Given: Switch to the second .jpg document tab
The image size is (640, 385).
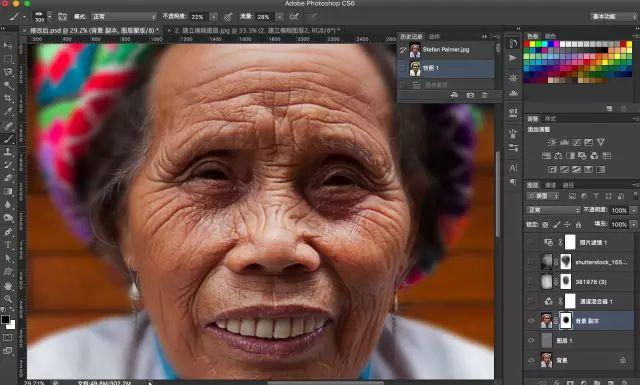Looking at the screenshot, I should click(x=257, y=30).
